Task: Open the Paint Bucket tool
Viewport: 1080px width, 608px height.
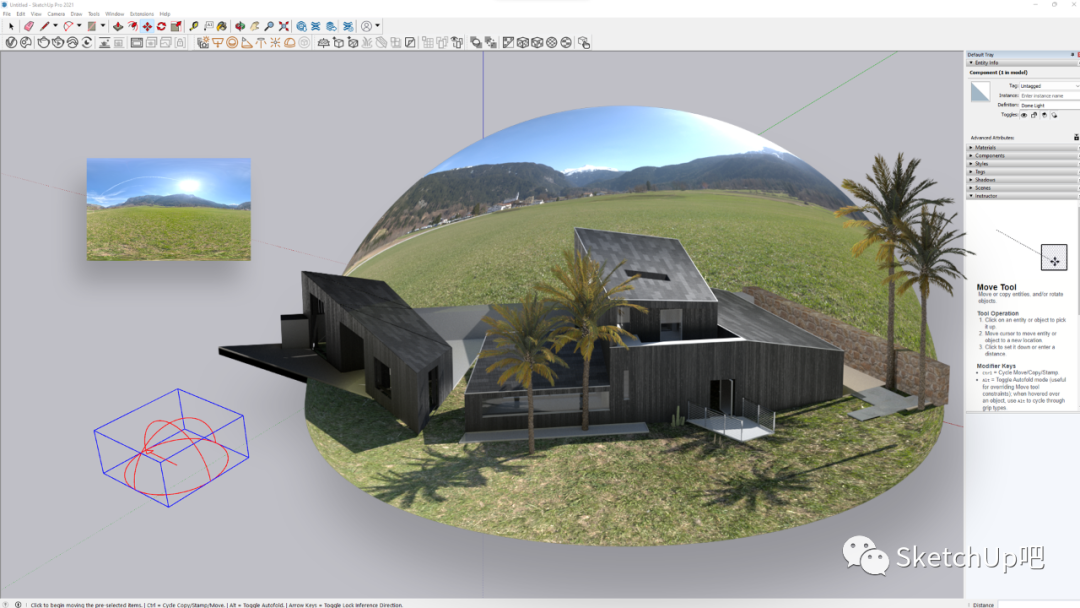Action: click(222, 26)
